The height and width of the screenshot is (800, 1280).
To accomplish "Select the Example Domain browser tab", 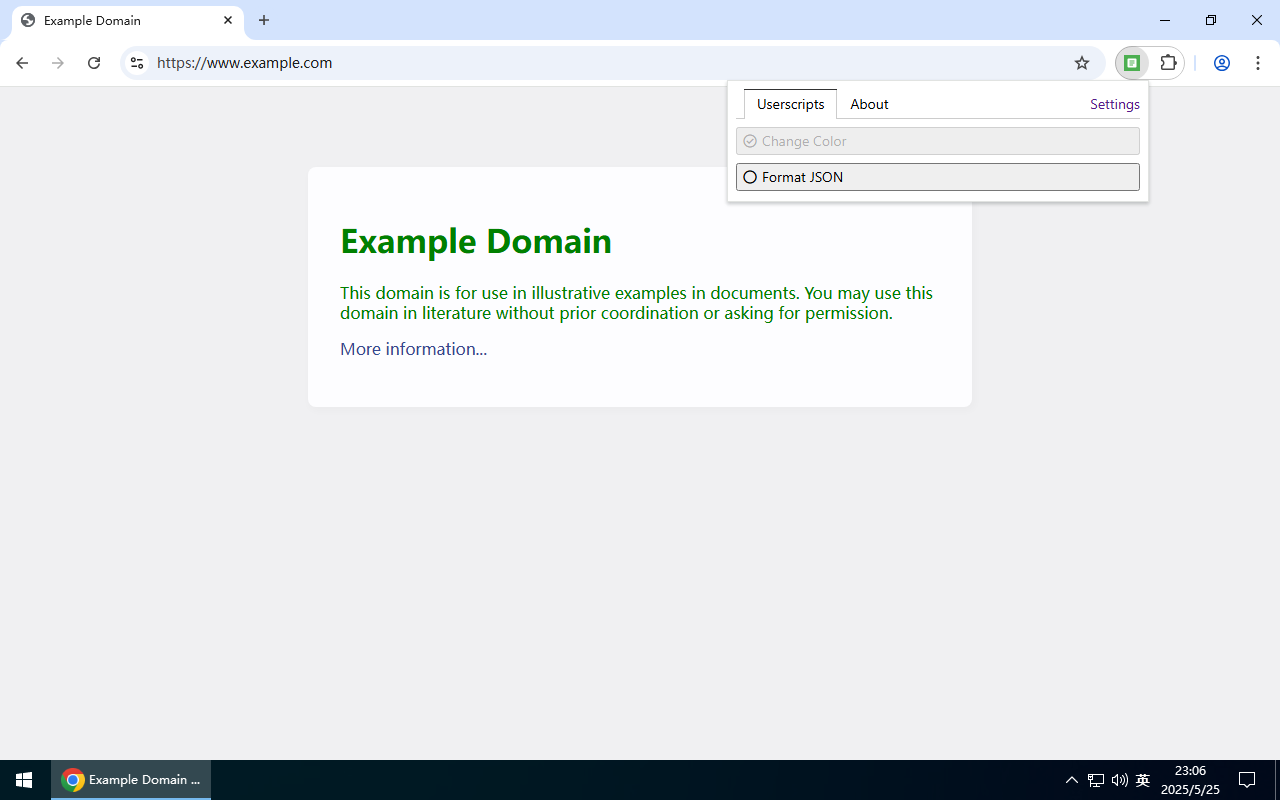I will pos(128,20).
